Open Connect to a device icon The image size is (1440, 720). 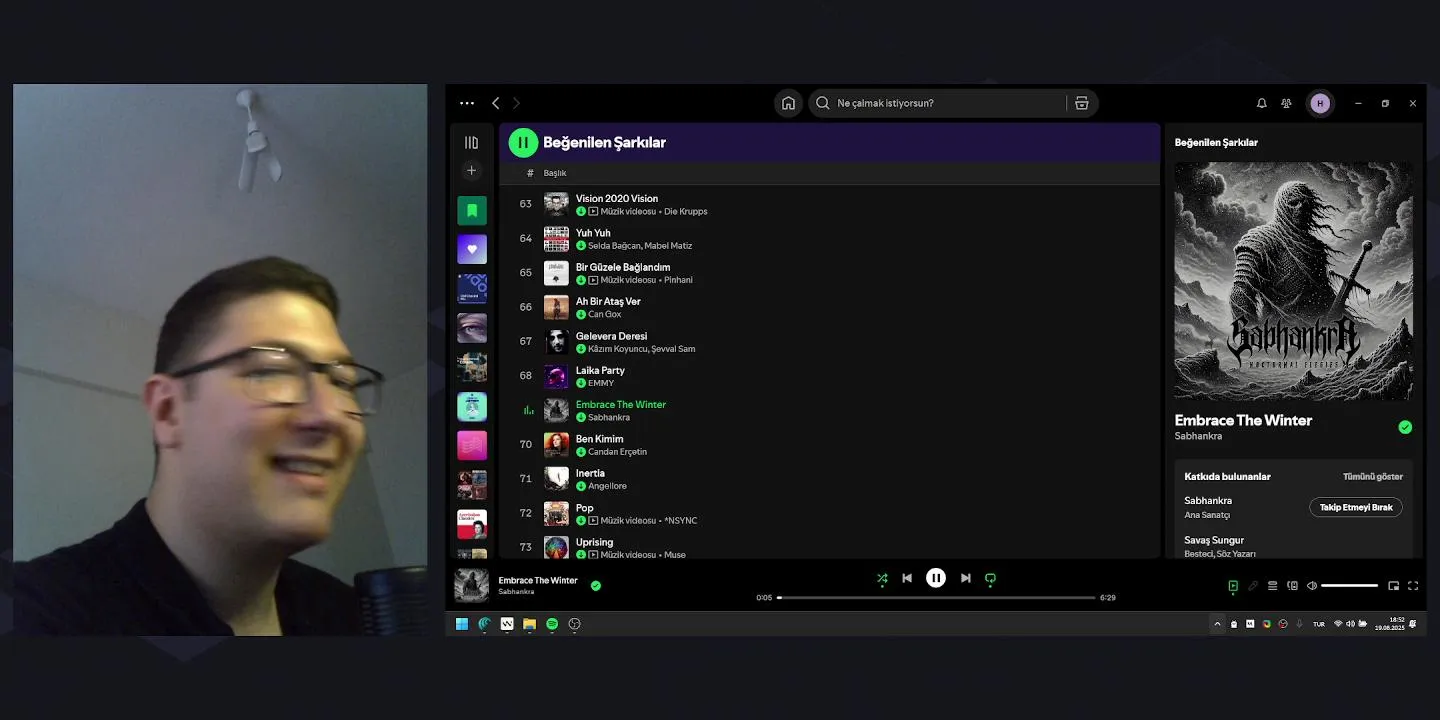(x=1292, y=586)
